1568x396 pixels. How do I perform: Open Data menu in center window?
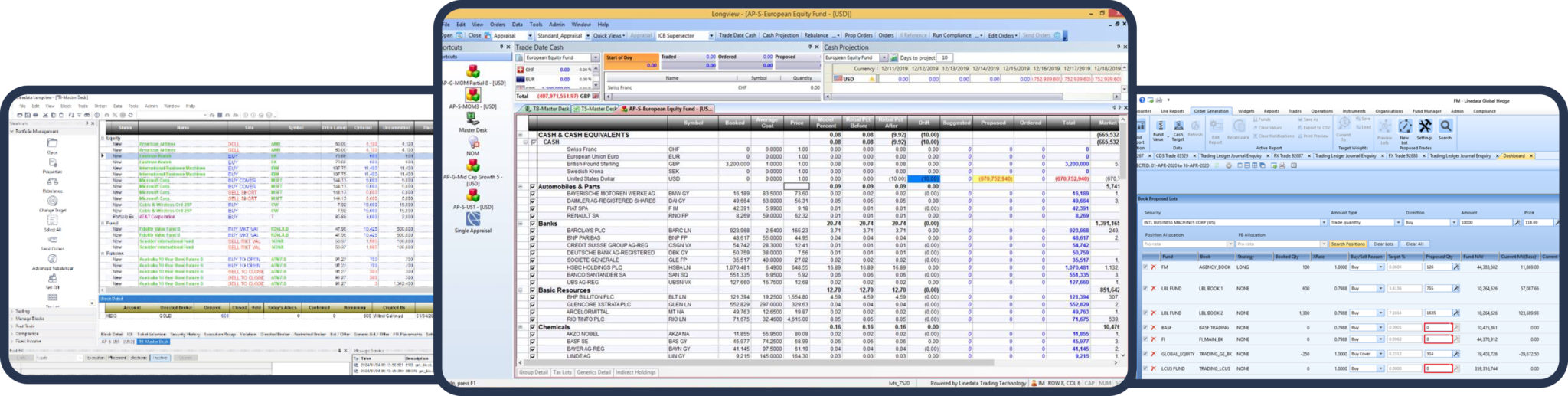coord(518,25)
